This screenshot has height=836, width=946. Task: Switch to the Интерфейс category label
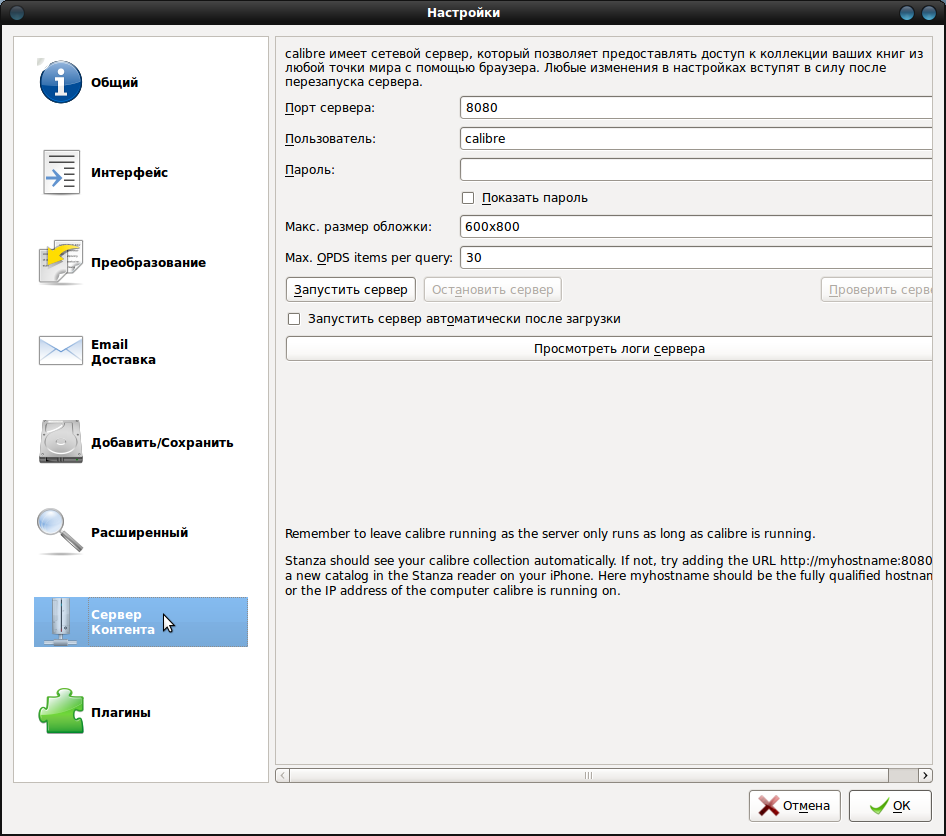point(129,173)
